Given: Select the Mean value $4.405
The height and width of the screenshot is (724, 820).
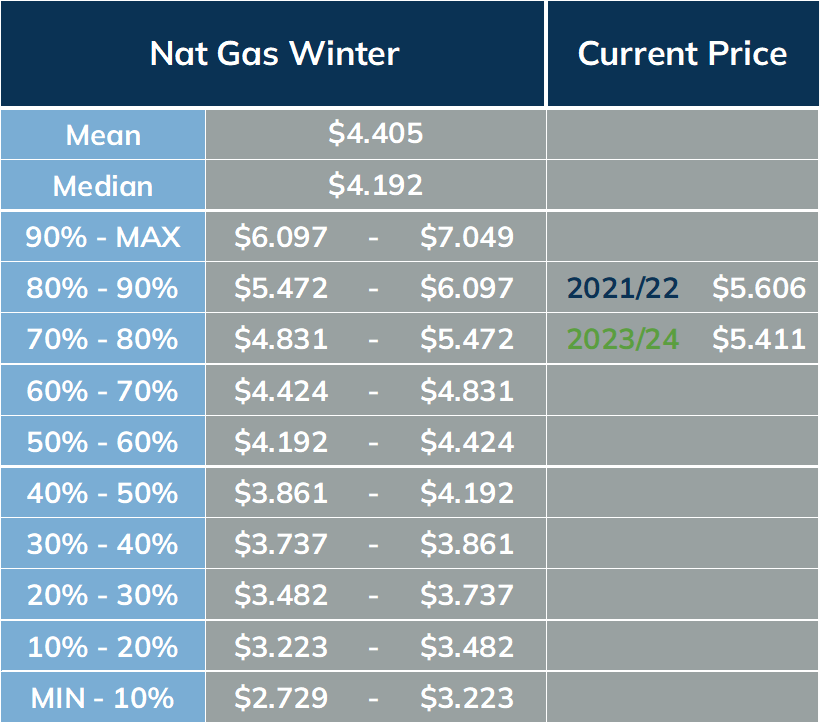Looking at the screenshot, I should point(375,133).
